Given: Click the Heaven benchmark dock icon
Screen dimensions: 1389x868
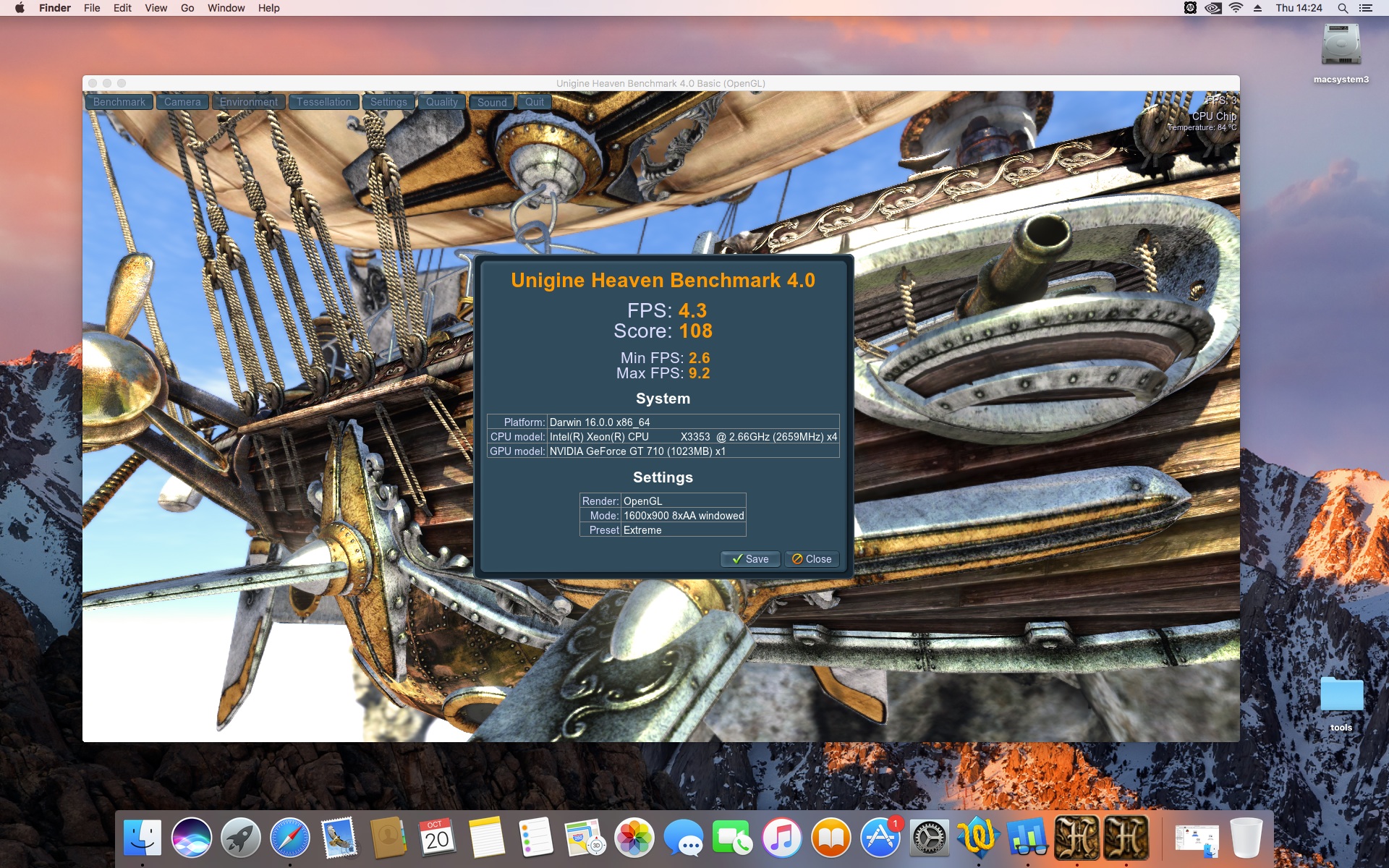Looking at the screenshot, I should (x=1076, y=838).
